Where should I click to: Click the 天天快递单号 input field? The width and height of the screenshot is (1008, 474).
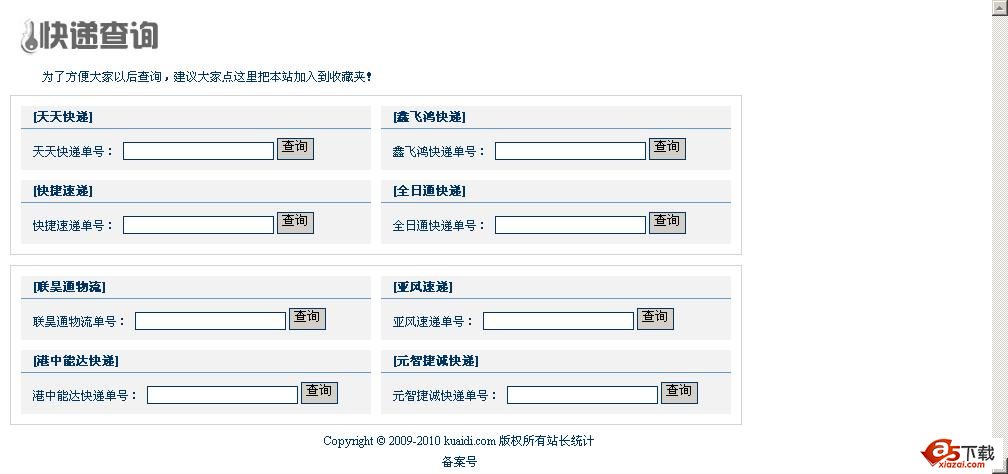pos(198,151)
